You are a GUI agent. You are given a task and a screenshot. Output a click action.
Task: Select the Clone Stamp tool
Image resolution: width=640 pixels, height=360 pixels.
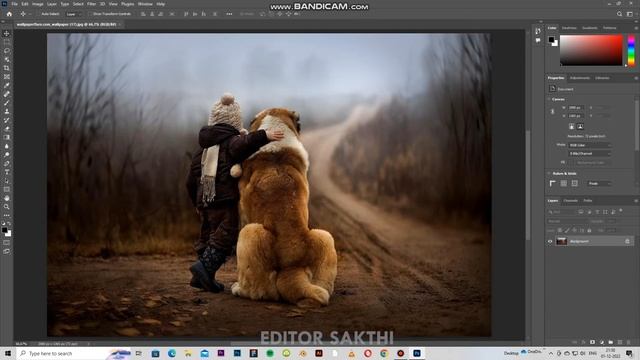(x=7, y=111)
